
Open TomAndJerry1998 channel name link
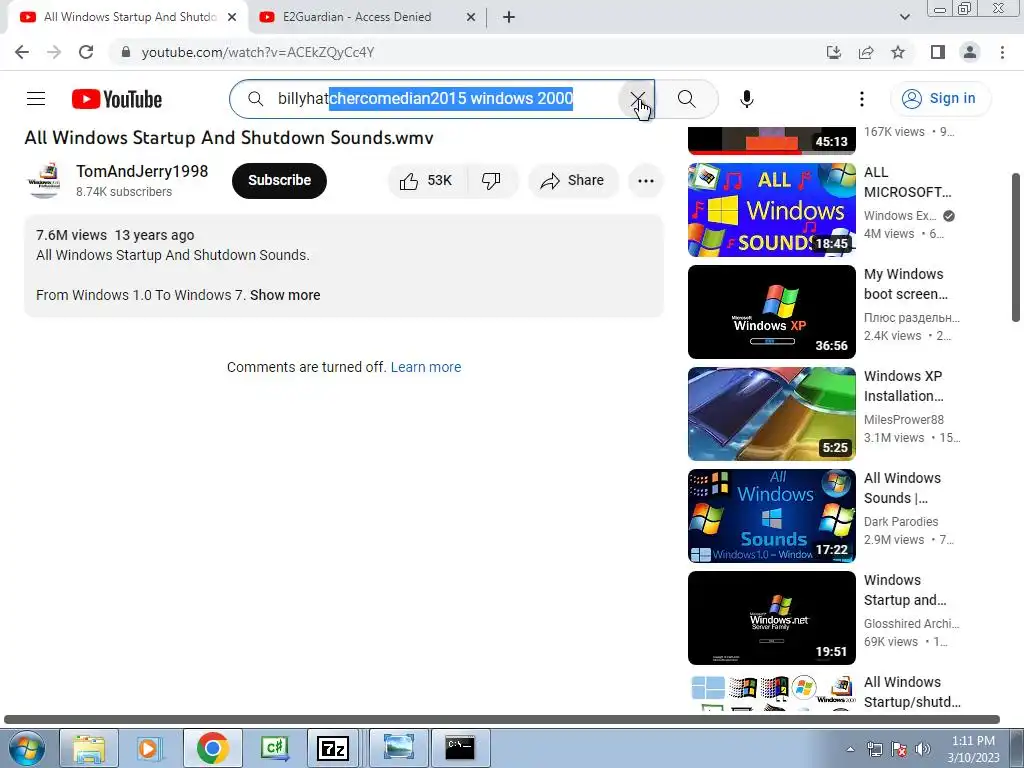pyautogui.click(x=142, y=171)
